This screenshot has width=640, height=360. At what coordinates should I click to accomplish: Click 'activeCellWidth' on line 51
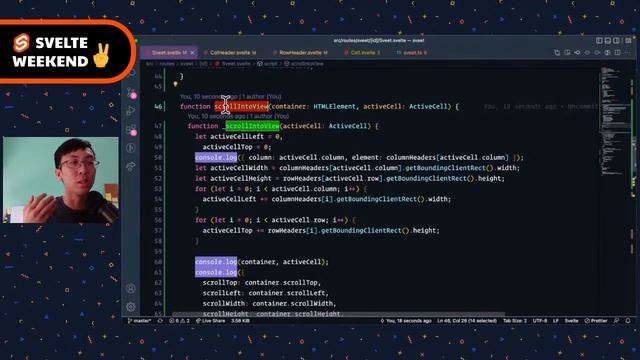point(239,168)
